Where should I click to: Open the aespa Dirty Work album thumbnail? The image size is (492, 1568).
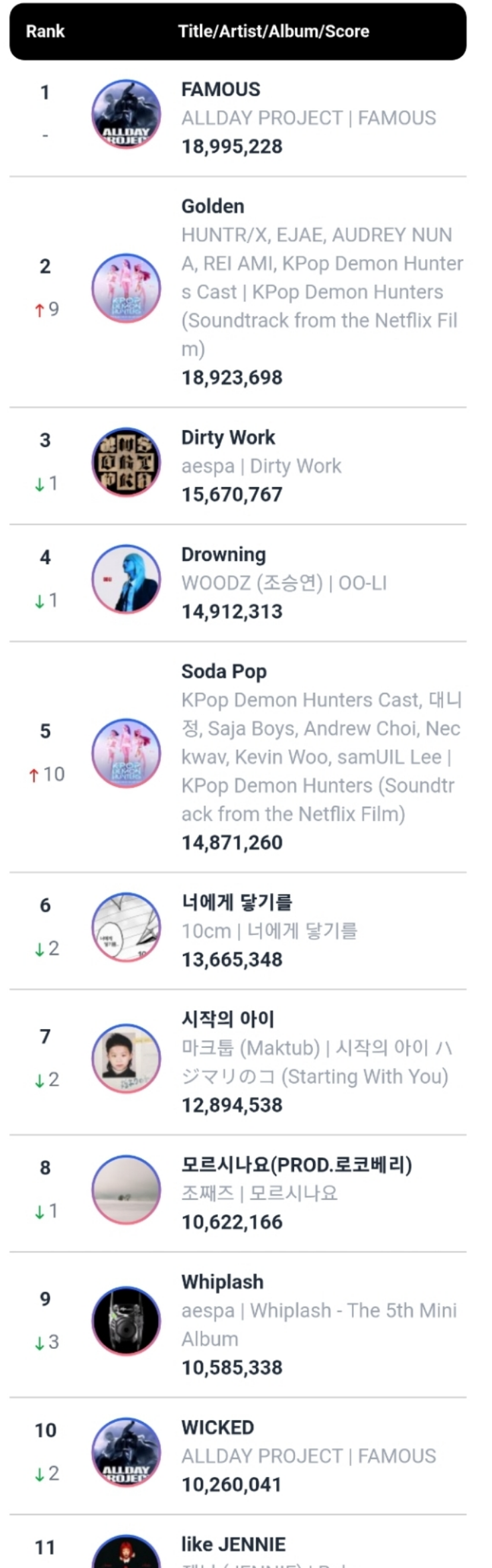pyautogui.click(x=126, y=462)
